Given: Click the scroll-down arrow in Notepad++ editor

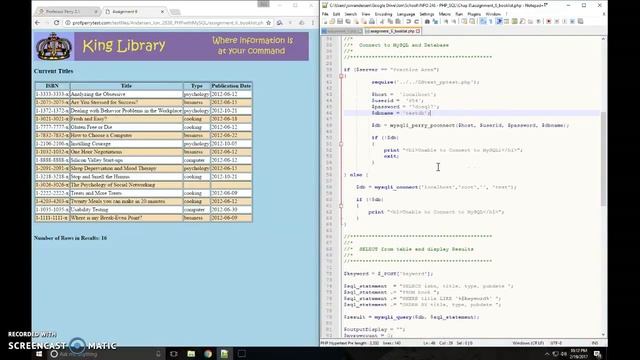Looking at the screenshot, I should point(603,335).
